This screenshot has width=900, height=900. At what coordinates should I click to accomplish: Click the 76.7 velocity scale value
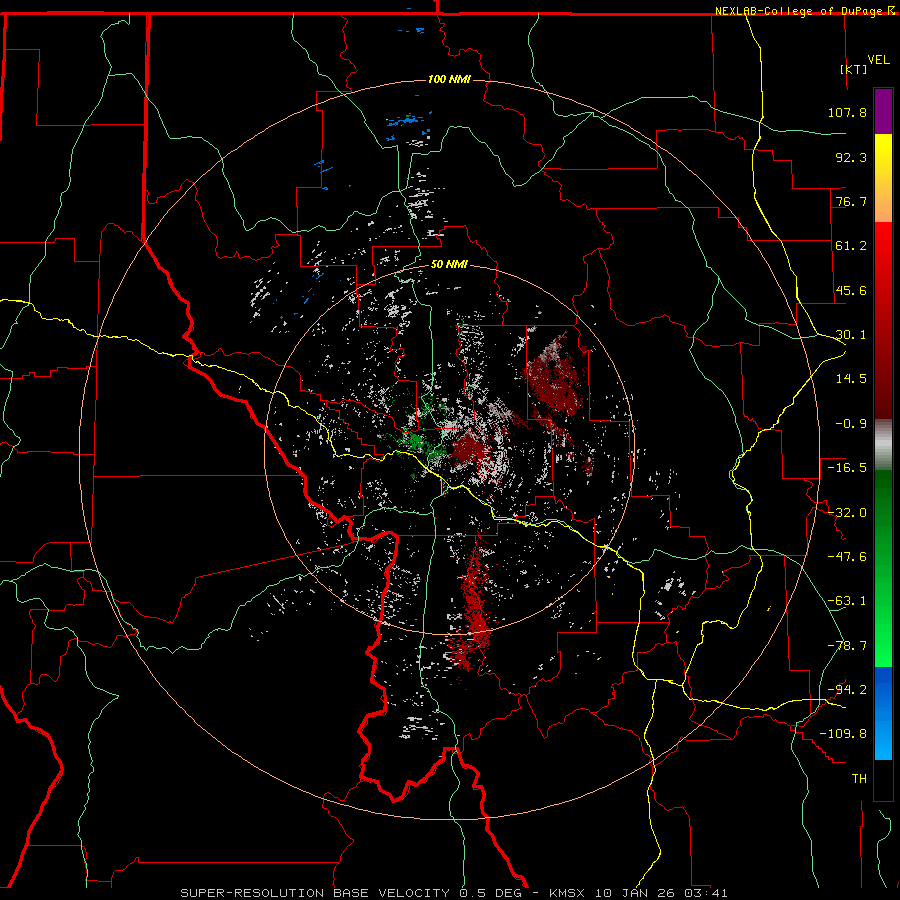point(851,201)
